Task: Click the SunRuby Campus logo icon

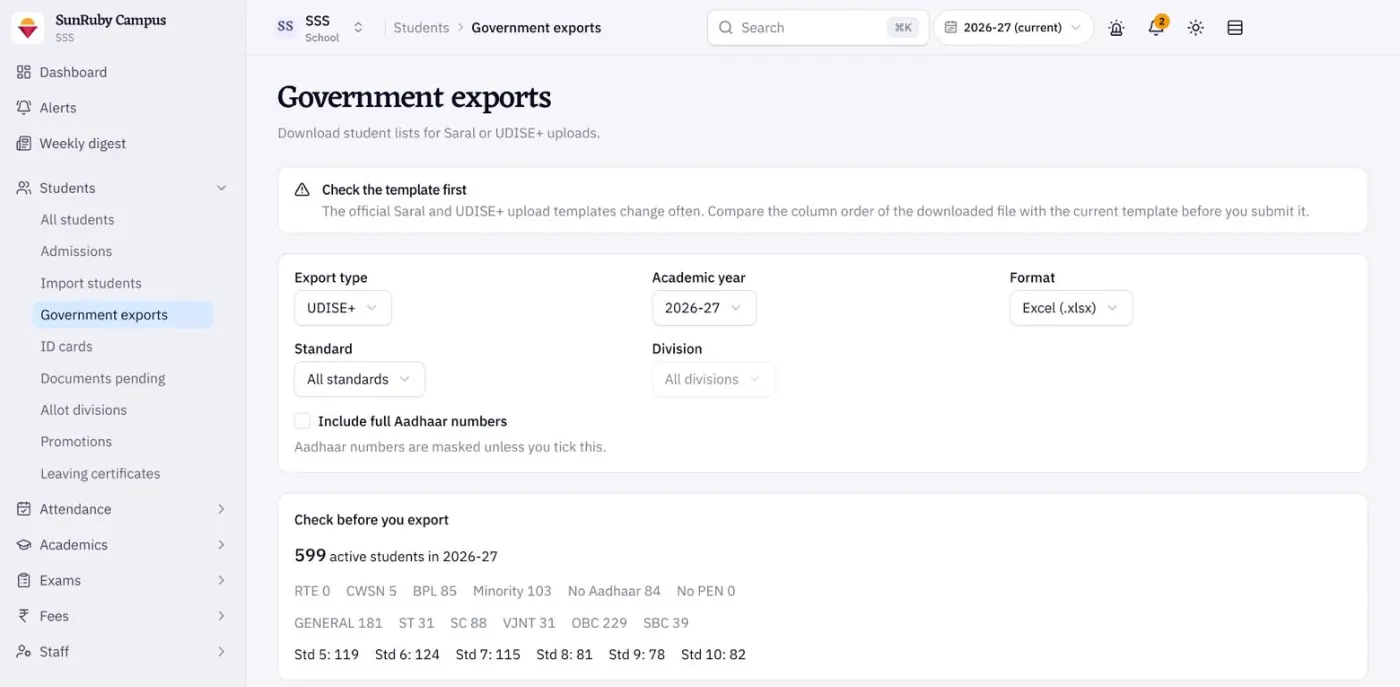Action: pos(28,28)
